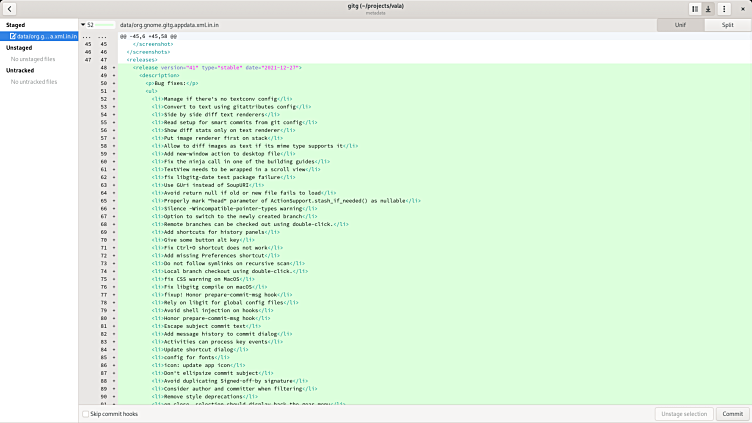The height and width of the screenshot is (423, 752).
Task: Click the staged file icon in sidebar
Action: (x=11, y=35)
